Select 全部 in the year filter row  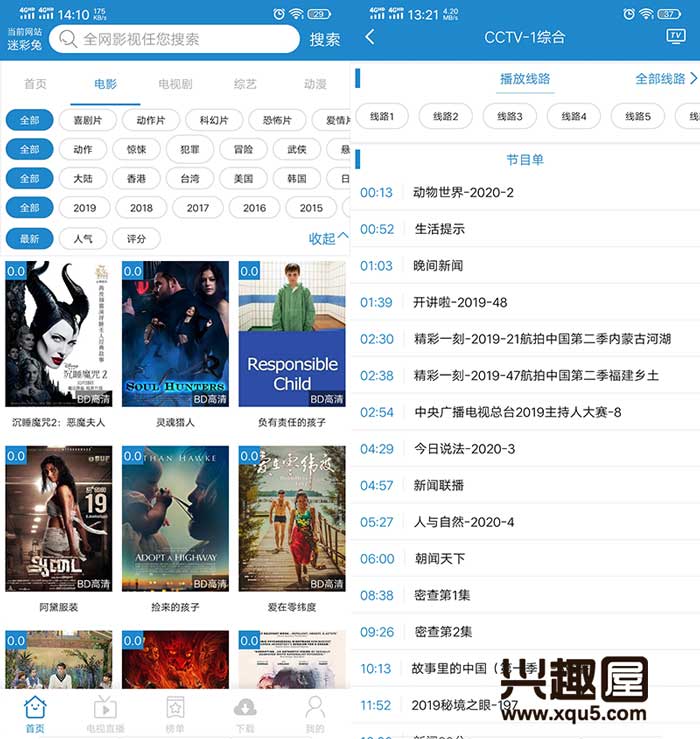(x=29, y=208)
